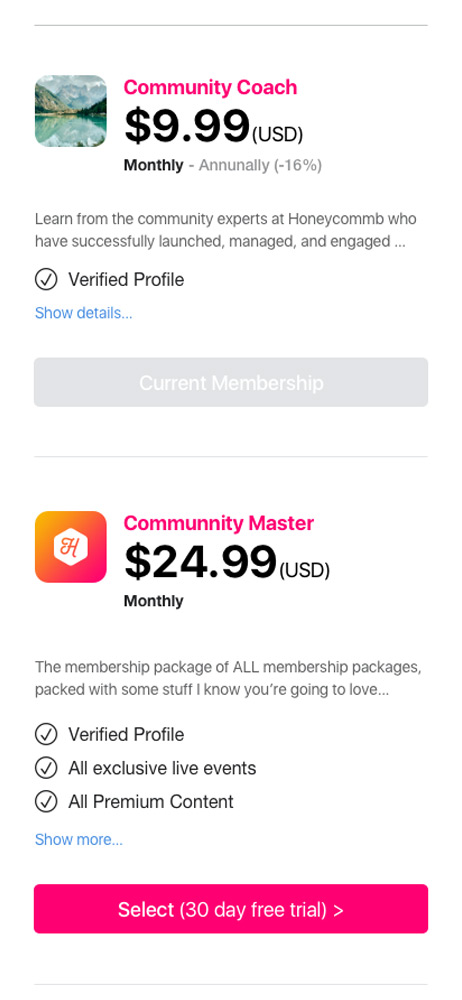Open the Community Coach plan title
Image resolution: width=462 pixels, height=1000 pixels.
[x=211, y=87]
